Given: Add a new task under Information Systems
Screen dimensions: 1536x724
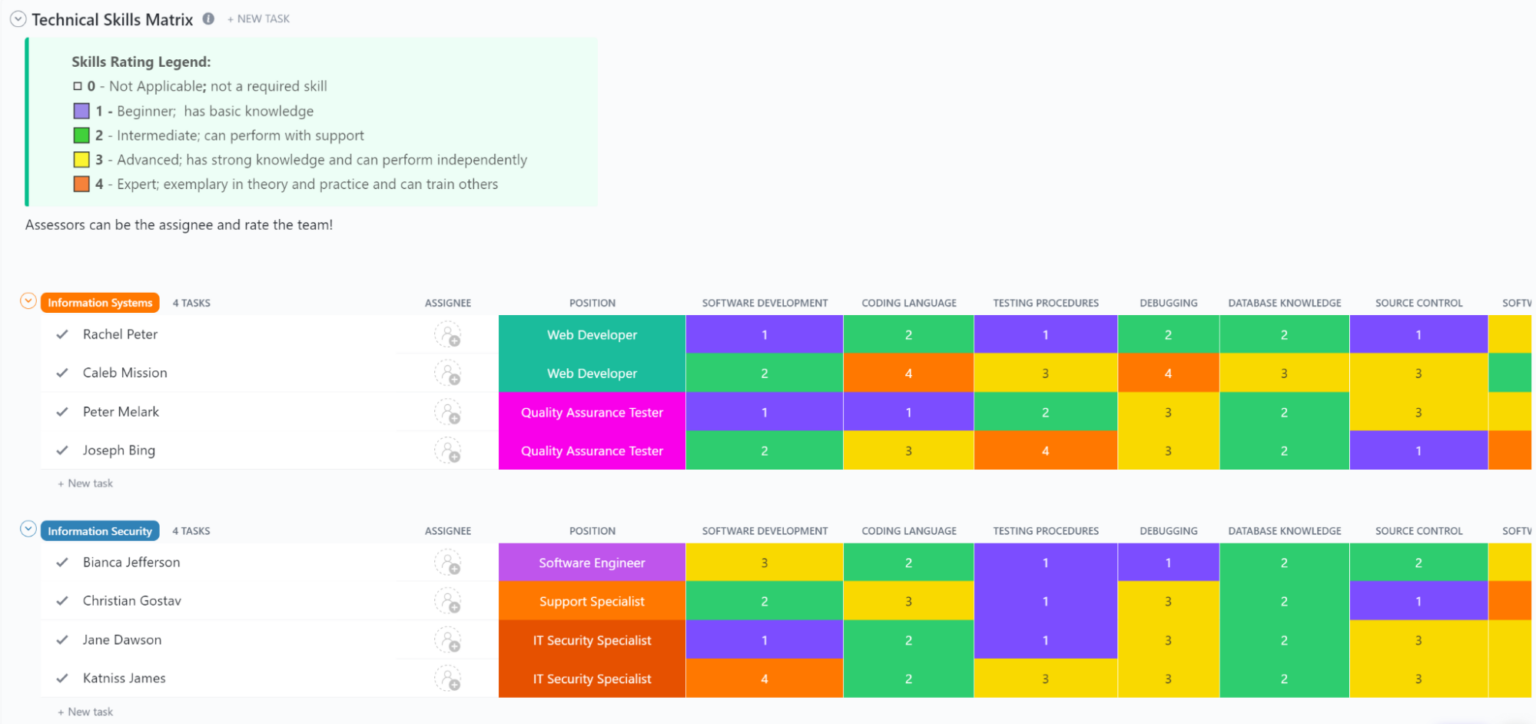Looking at the screenshot, I should point(86,483).
